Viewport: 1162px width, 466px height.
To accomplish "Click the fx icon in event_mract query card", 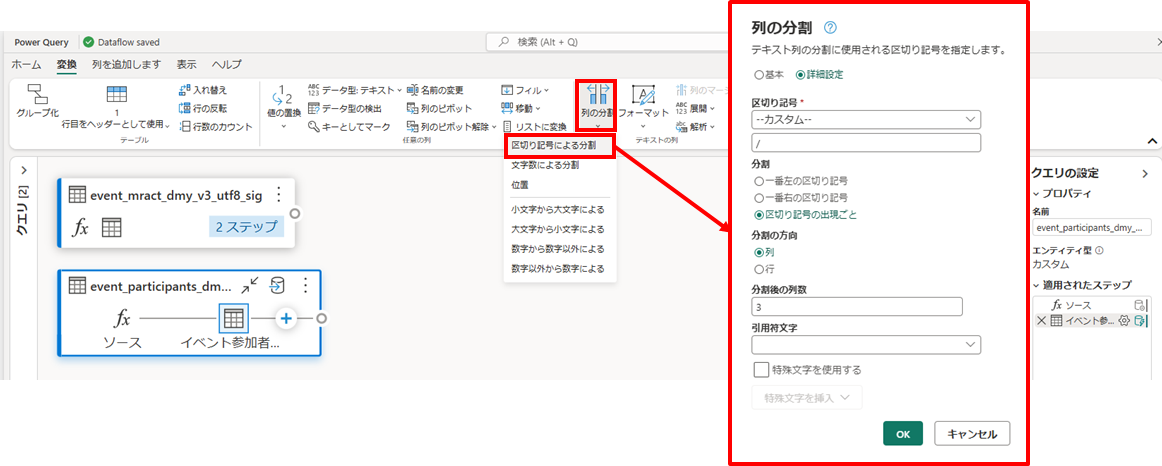I will [x=79, y=228].
